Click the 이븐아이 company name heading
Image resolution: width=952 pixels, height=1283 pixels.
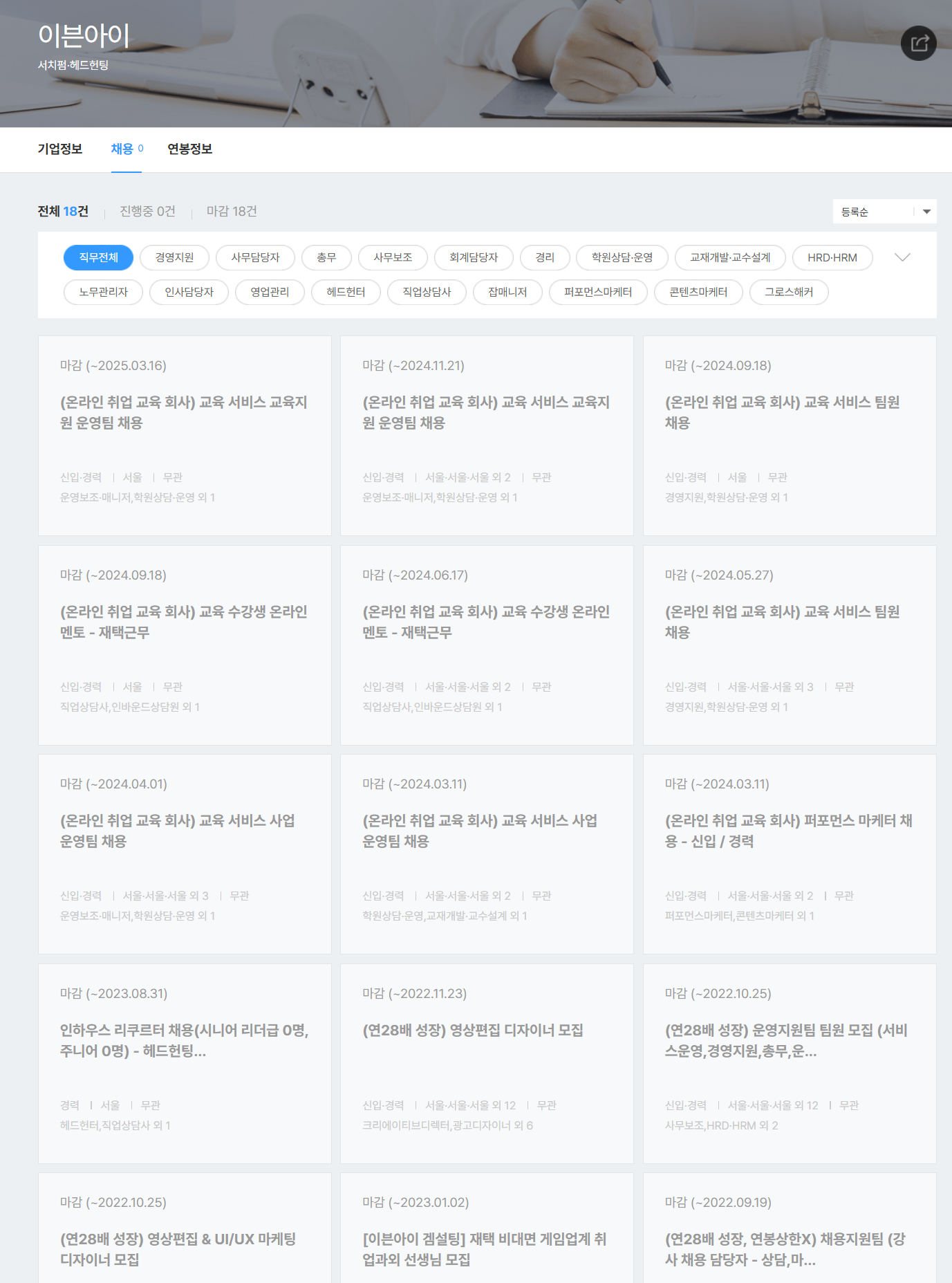click(84, 35)
